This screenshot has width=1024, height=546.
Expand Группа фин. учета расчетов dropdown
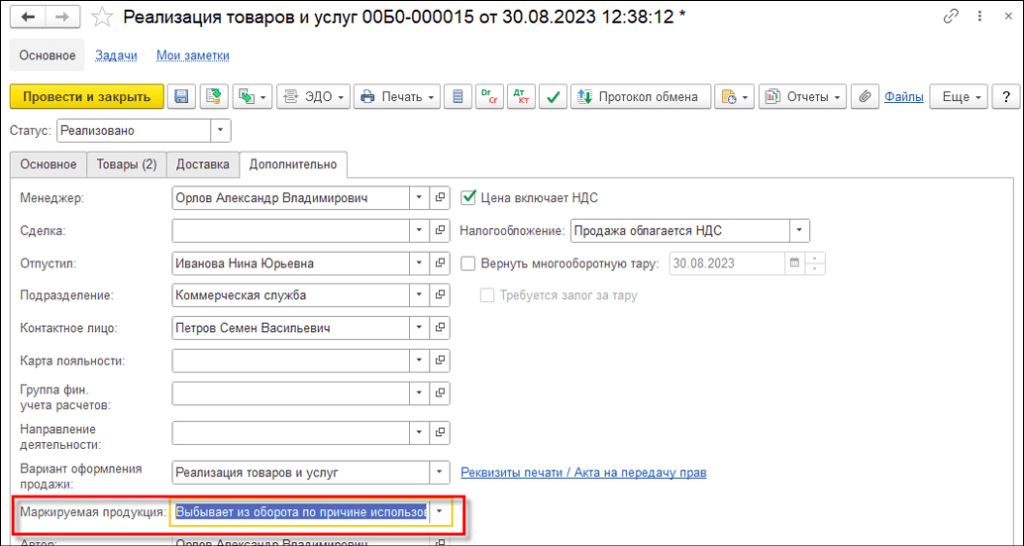(x=419, y=393)
